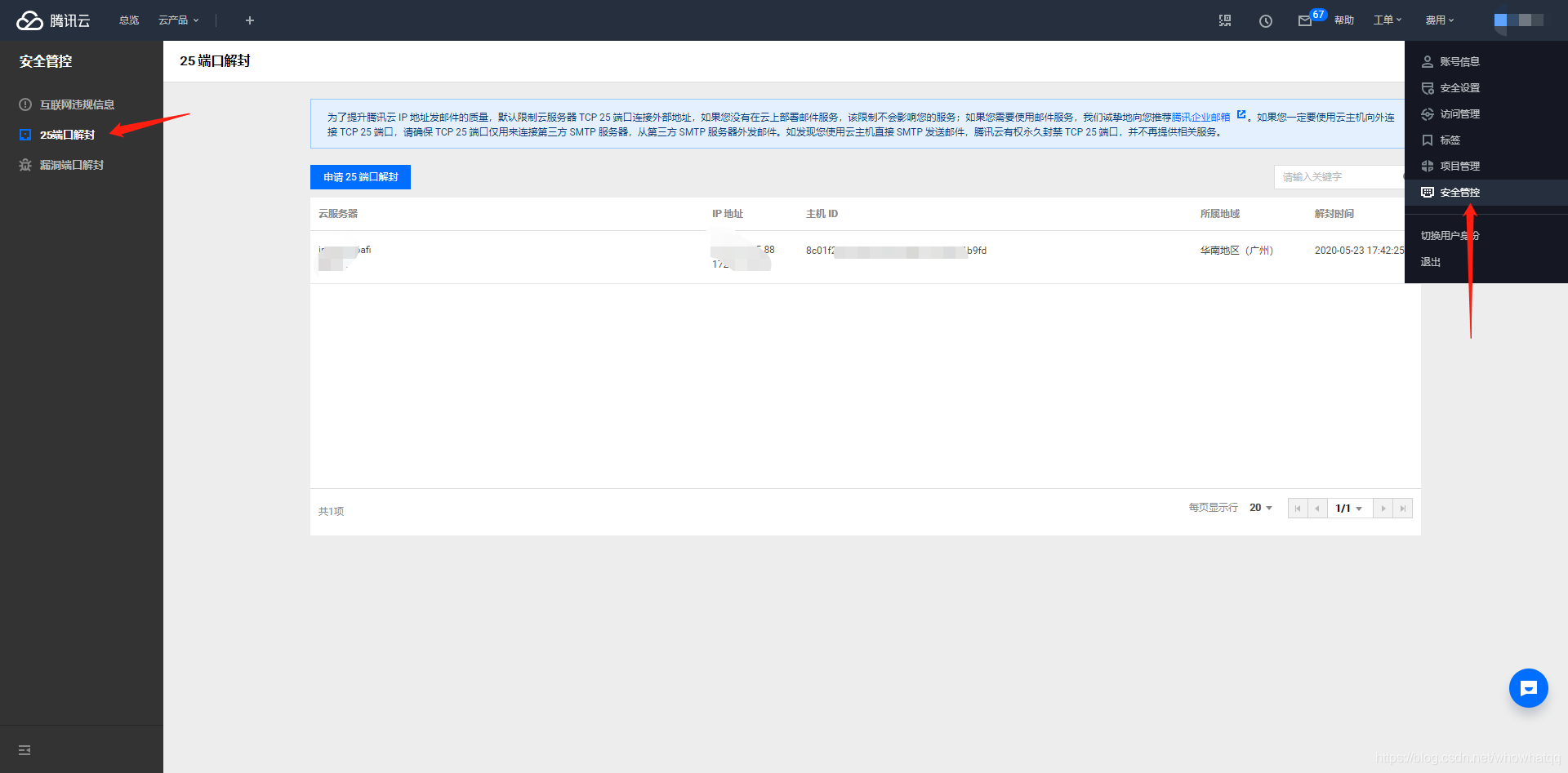
Task: Open the message mailbox icon
Action: coord(1305,21)
